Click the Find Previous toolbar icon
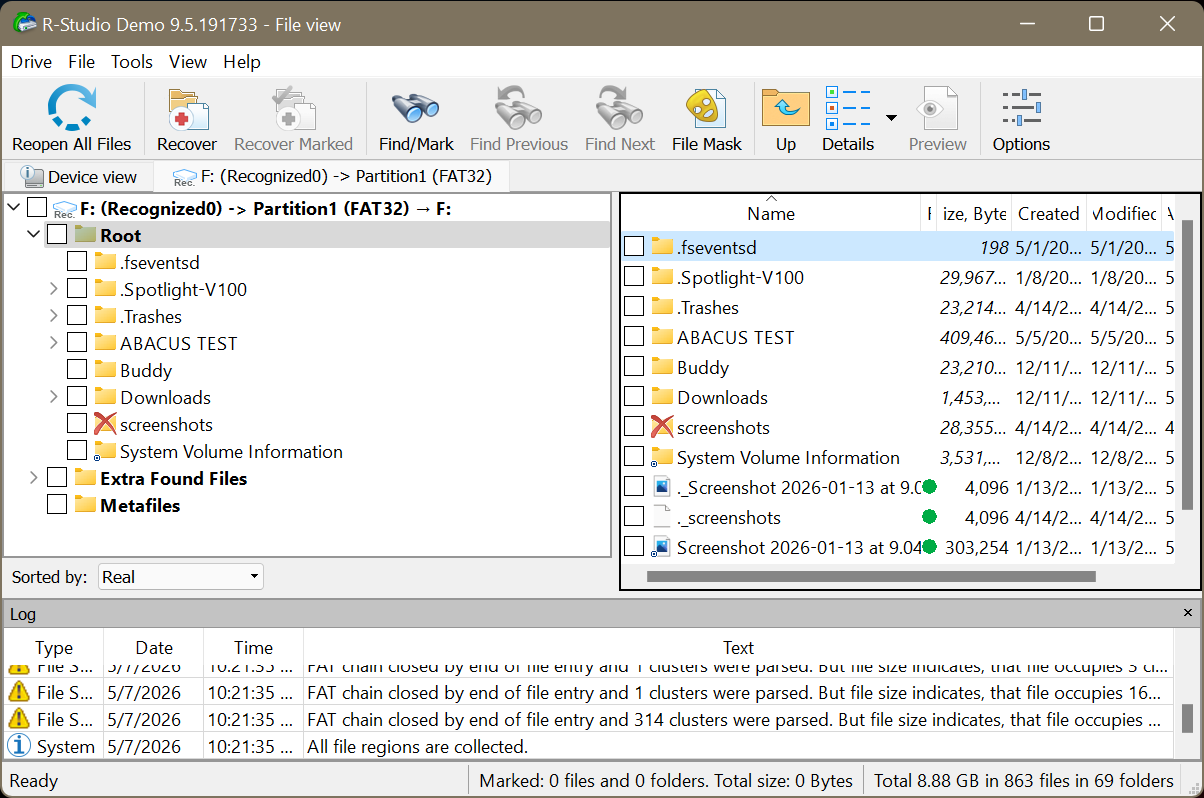 (518, 108)
